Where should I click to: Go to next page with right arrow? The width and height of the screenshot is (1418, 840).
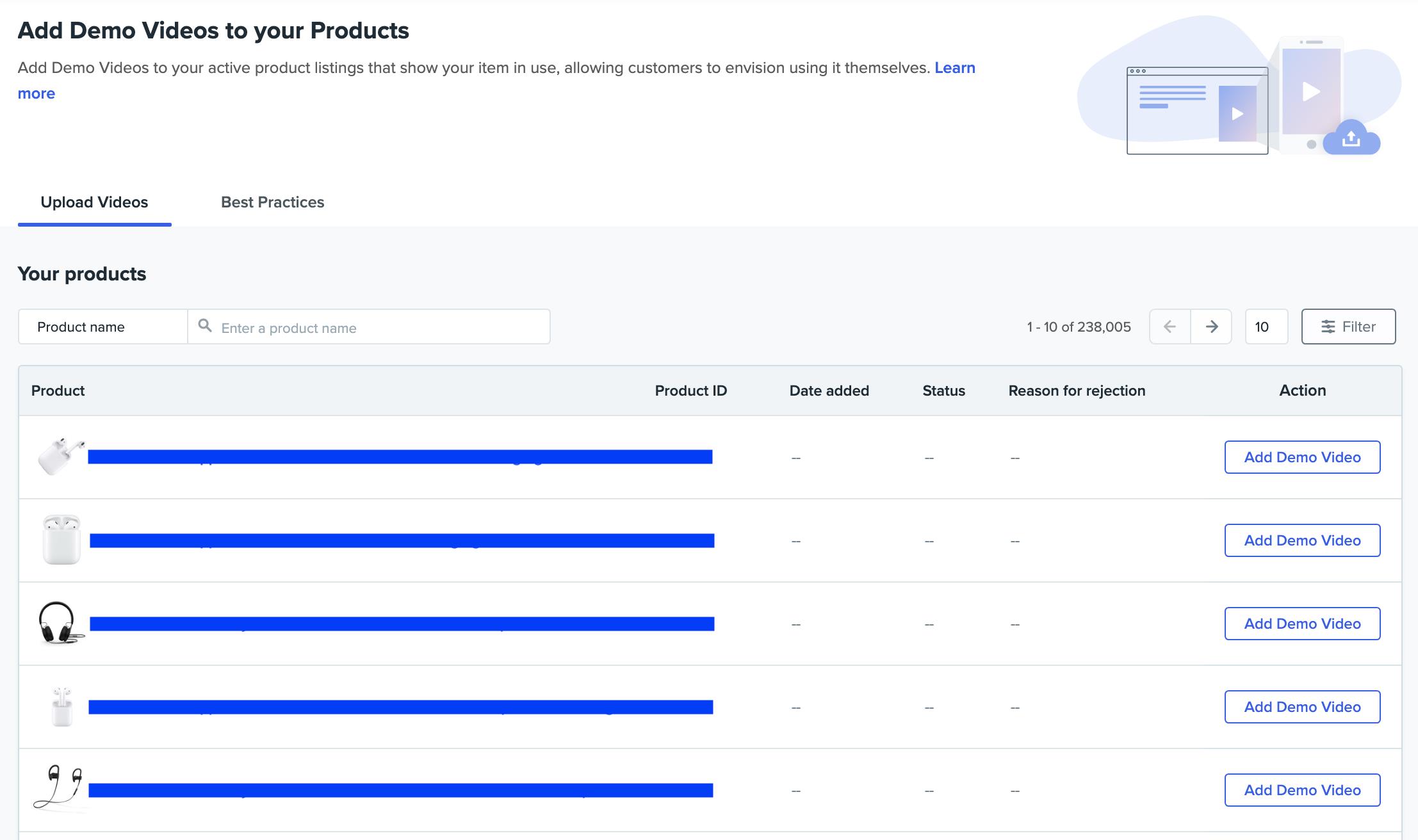pyautogui.click(x=1211, y=327)
